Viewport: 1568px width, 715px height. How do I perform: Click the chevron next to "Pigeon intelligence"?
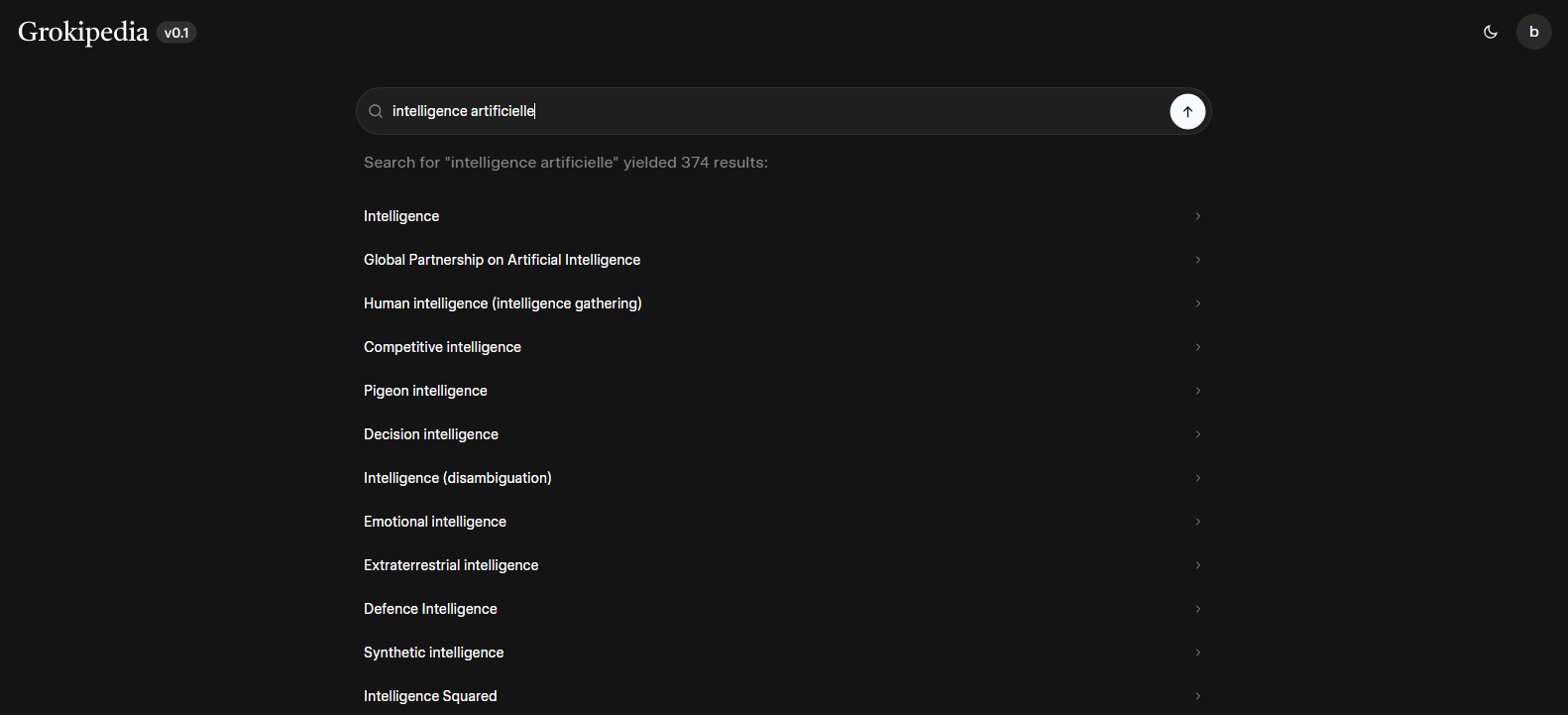(1197, 391)
